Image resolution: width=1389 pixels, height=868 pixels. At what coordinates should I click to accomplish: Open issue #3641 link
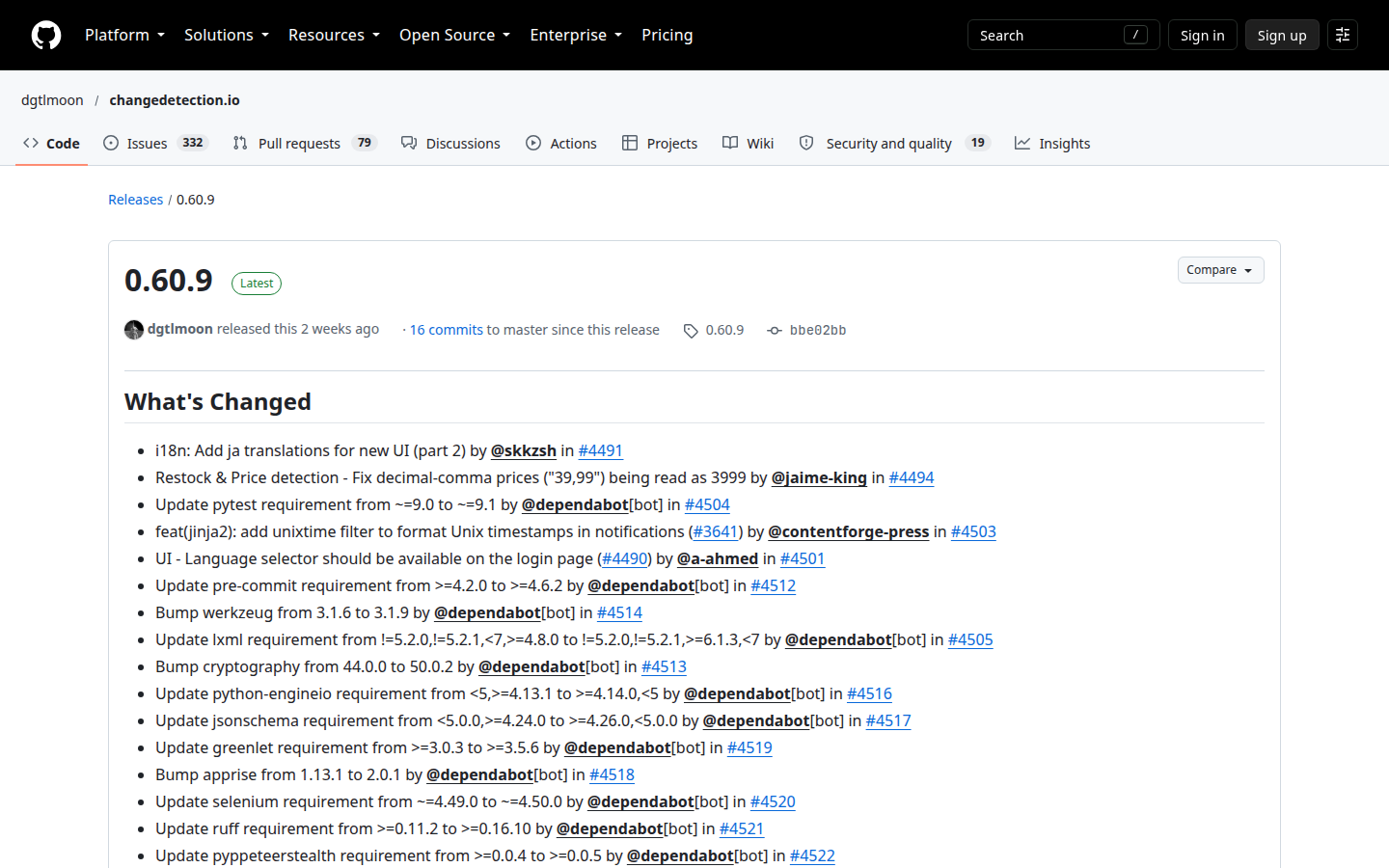(716, 531)
